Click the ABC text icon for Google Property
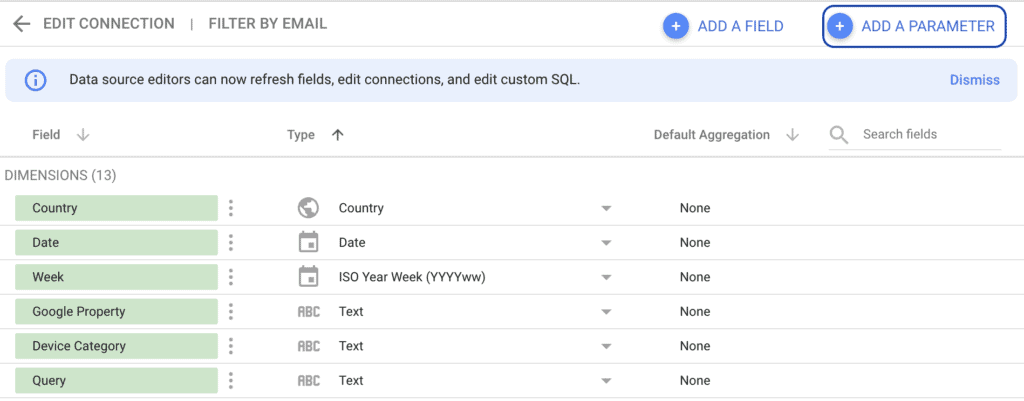Viewport: 1024px width, 401px height. point(309,312)
